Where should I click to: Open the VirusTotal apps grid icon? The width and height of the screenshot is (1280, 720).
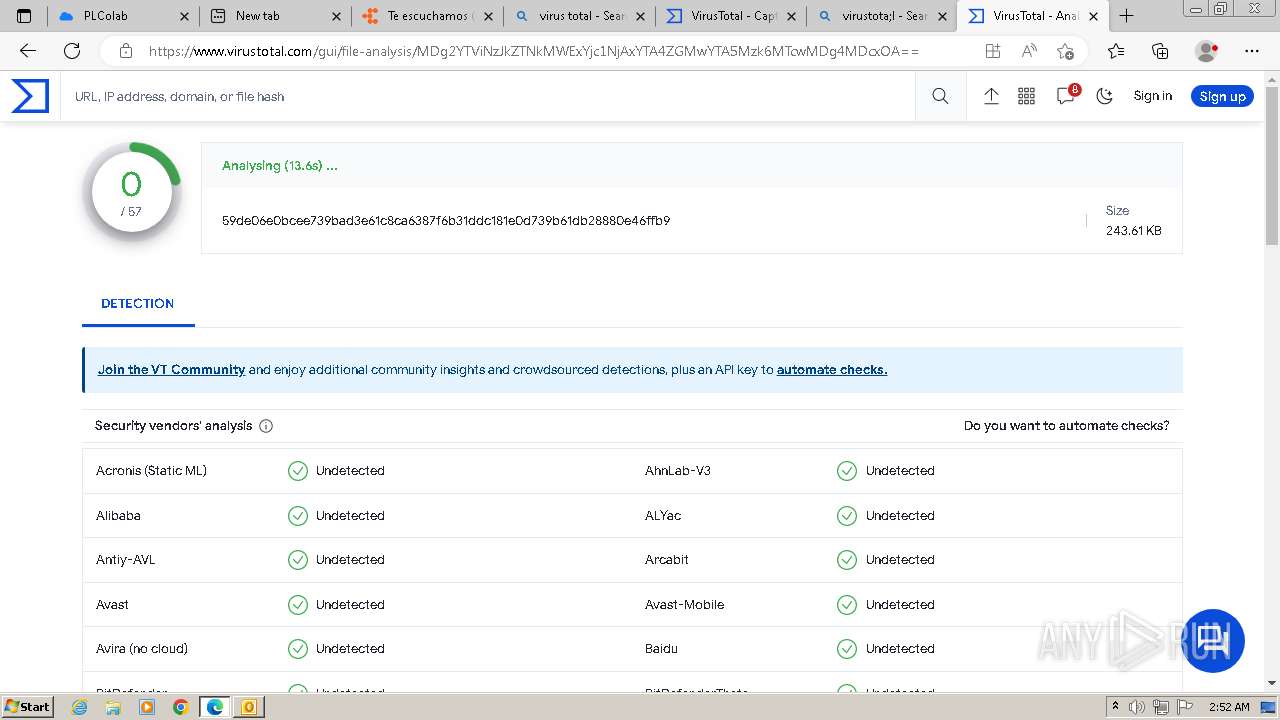click(x=1026, y=96)
